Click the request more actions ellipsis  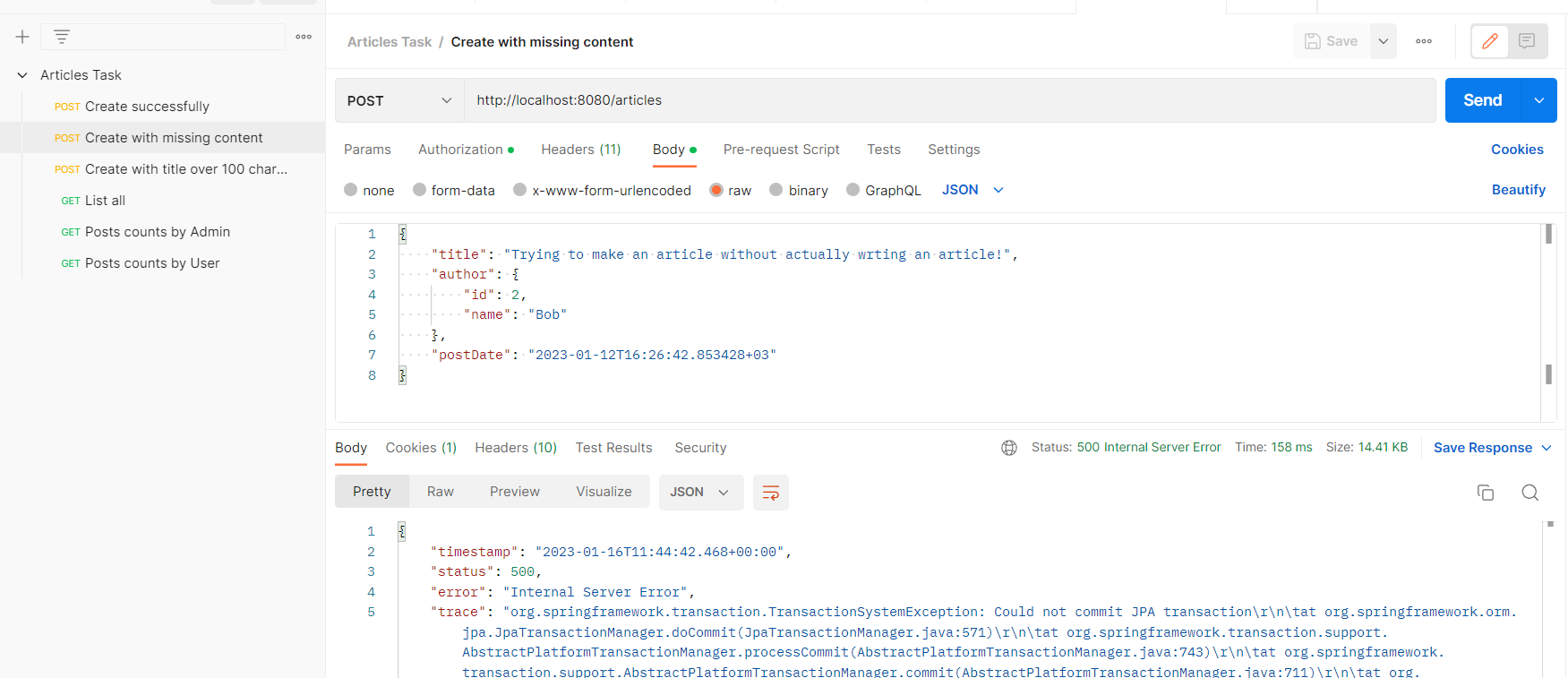point(1424,41)
